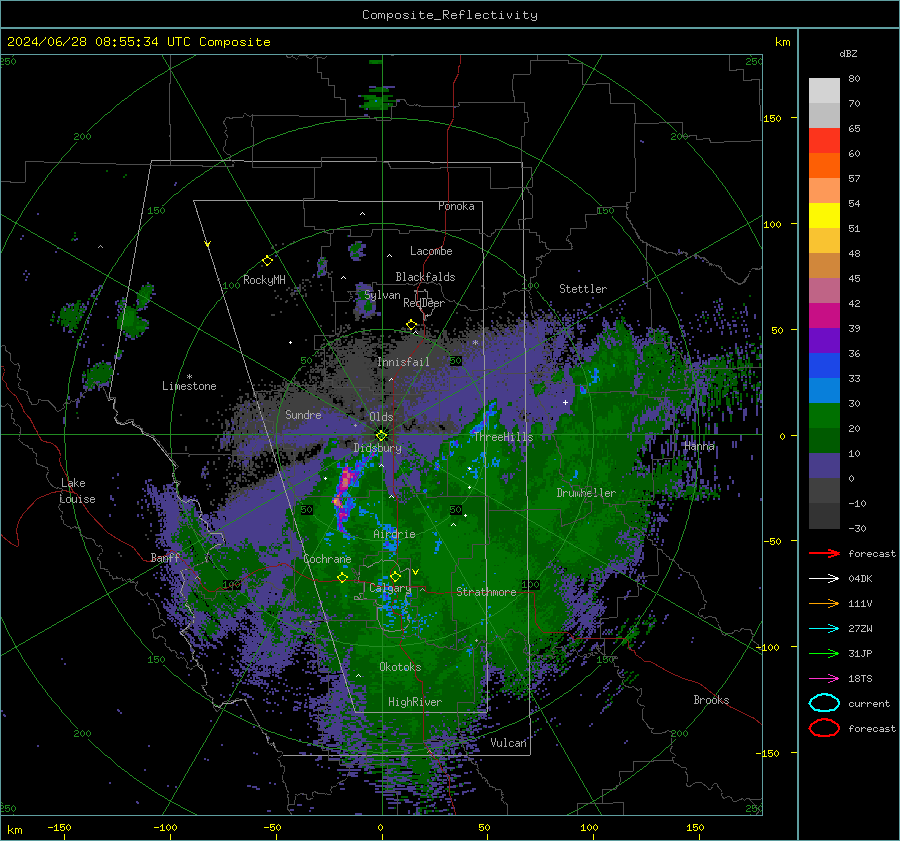Click the -150 tick on bottom axis
Image resolution: width=900 pixels, height=841 pixels.
(59, 827)
